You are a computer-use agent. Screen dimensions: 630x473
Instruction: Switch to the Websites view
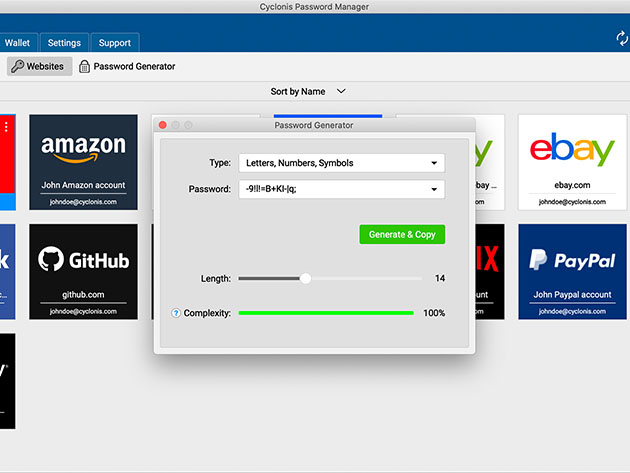pos(40,66)
